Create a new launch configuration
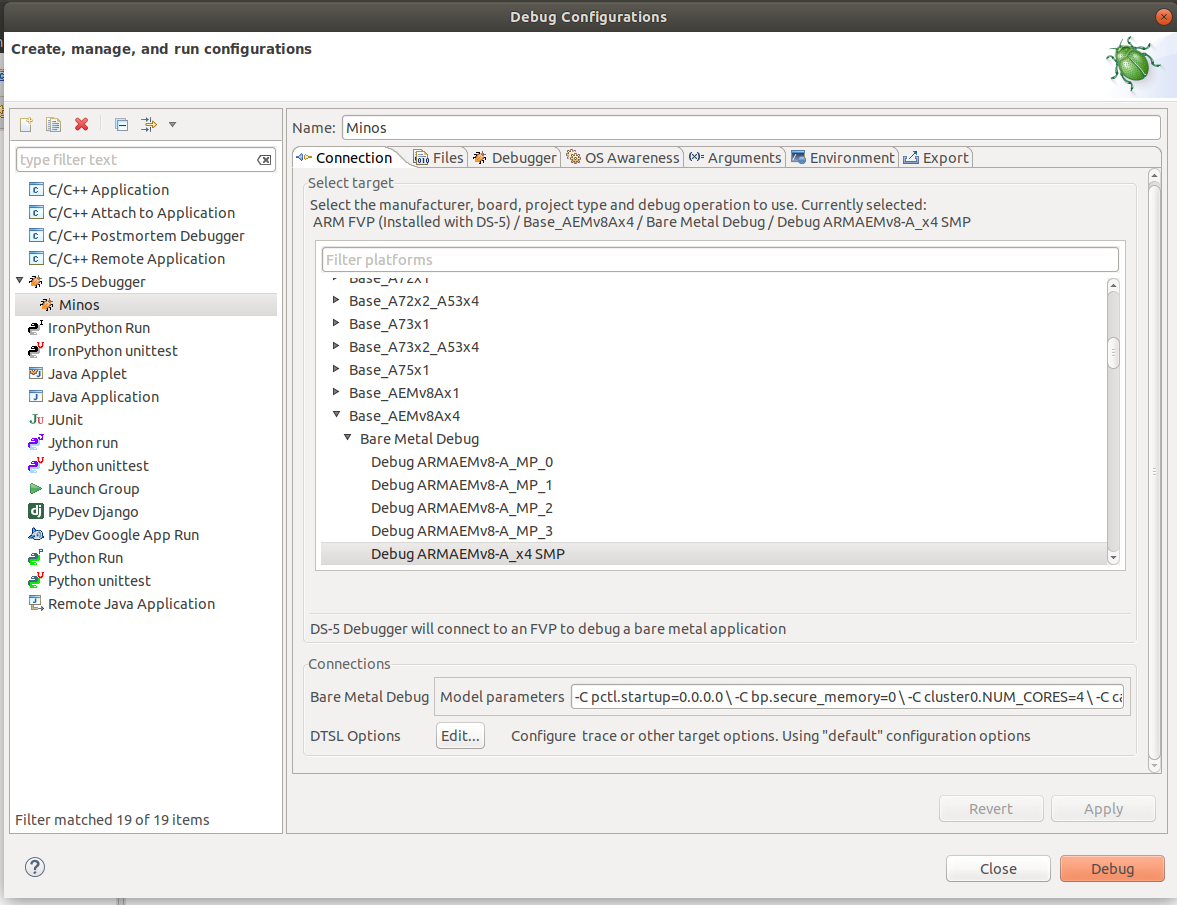1177x905 pixels. (25, 124)
